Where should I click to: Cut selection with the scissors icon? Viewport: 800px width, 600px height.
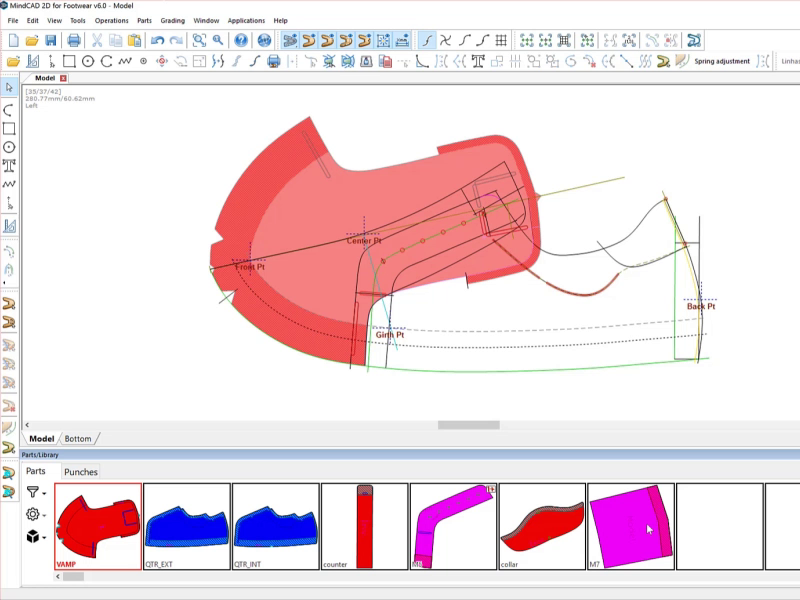point(97,40)
